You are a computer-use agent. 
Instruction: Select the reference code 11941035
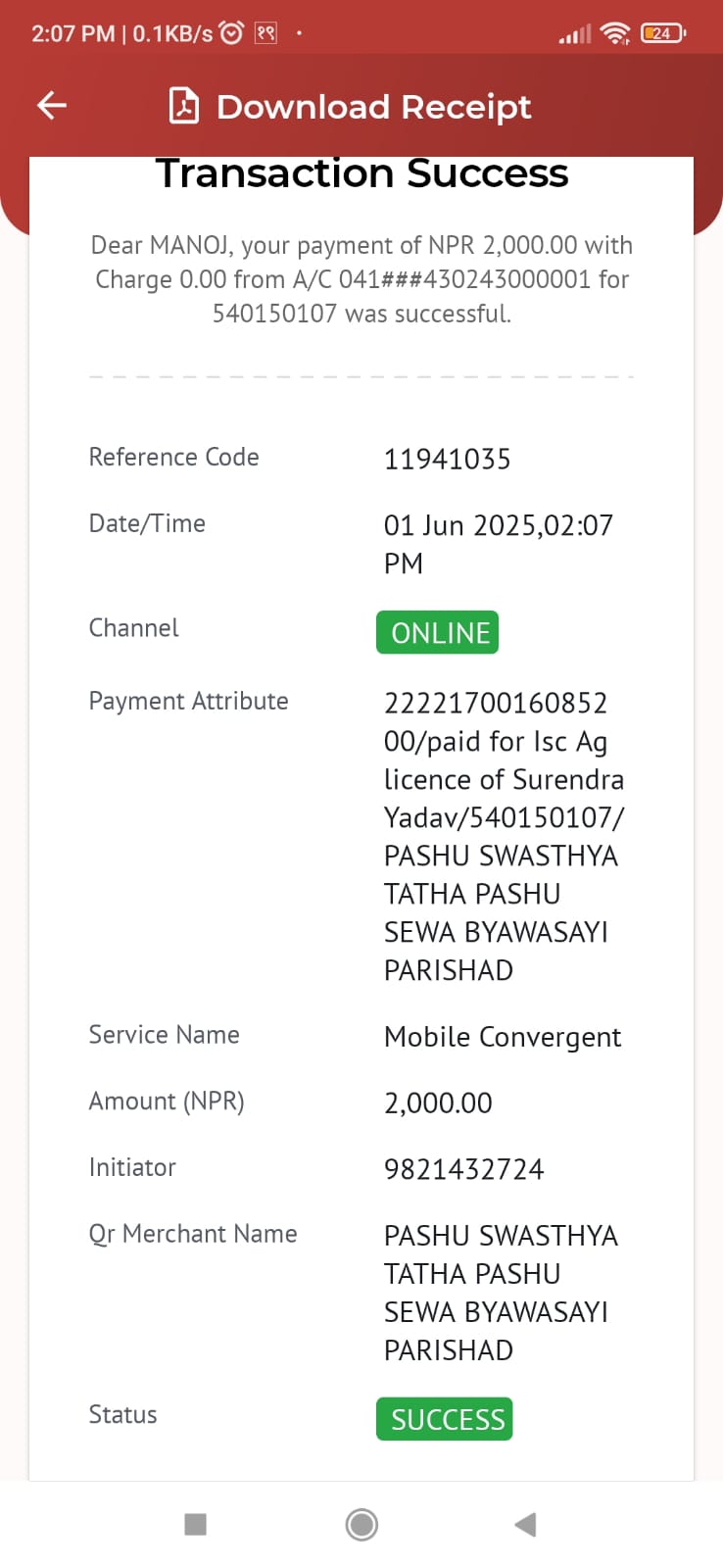pyautogui.click(x=447, y=460)
